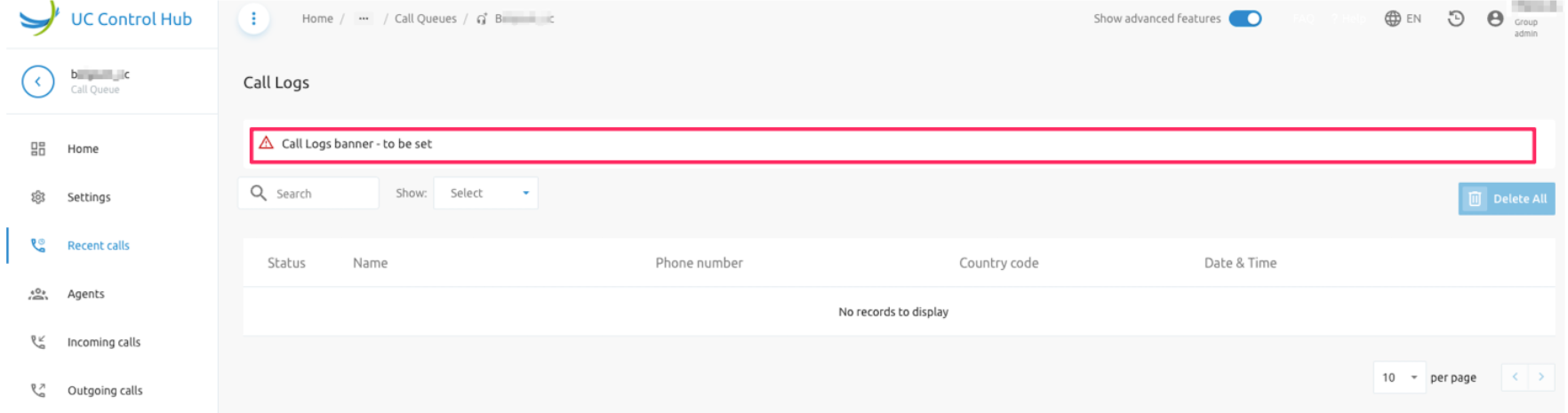This screenshot has height=413, width=1568.
Task: Click the globe language icon
Action: click(1393, 19)
